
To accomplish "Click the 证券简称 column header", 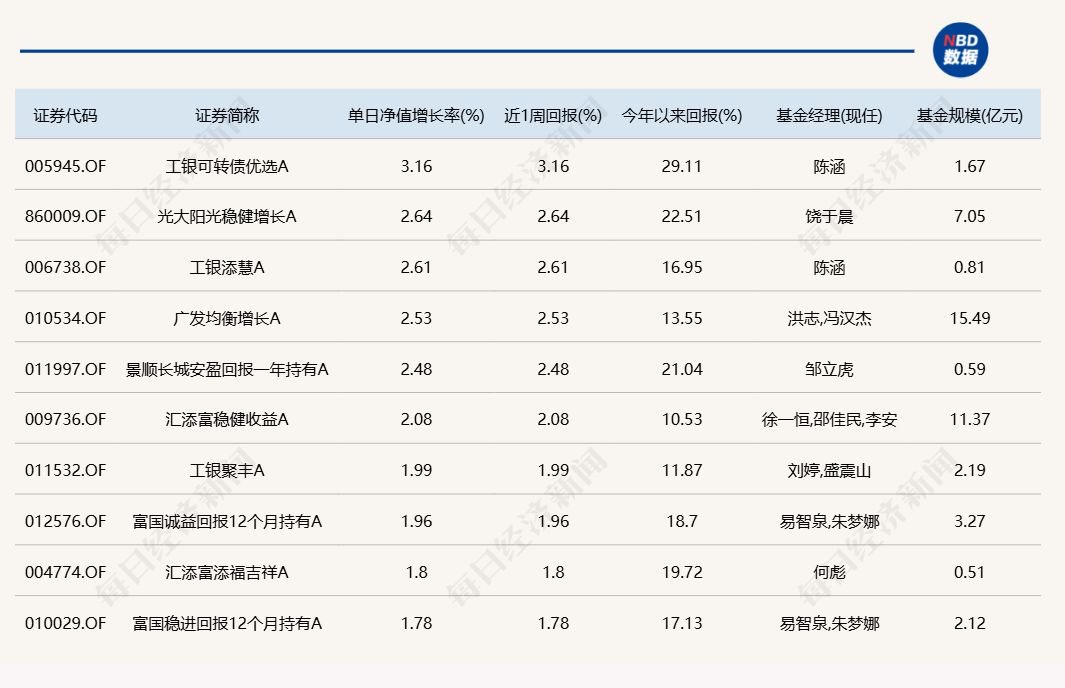I will click(227, 115).
